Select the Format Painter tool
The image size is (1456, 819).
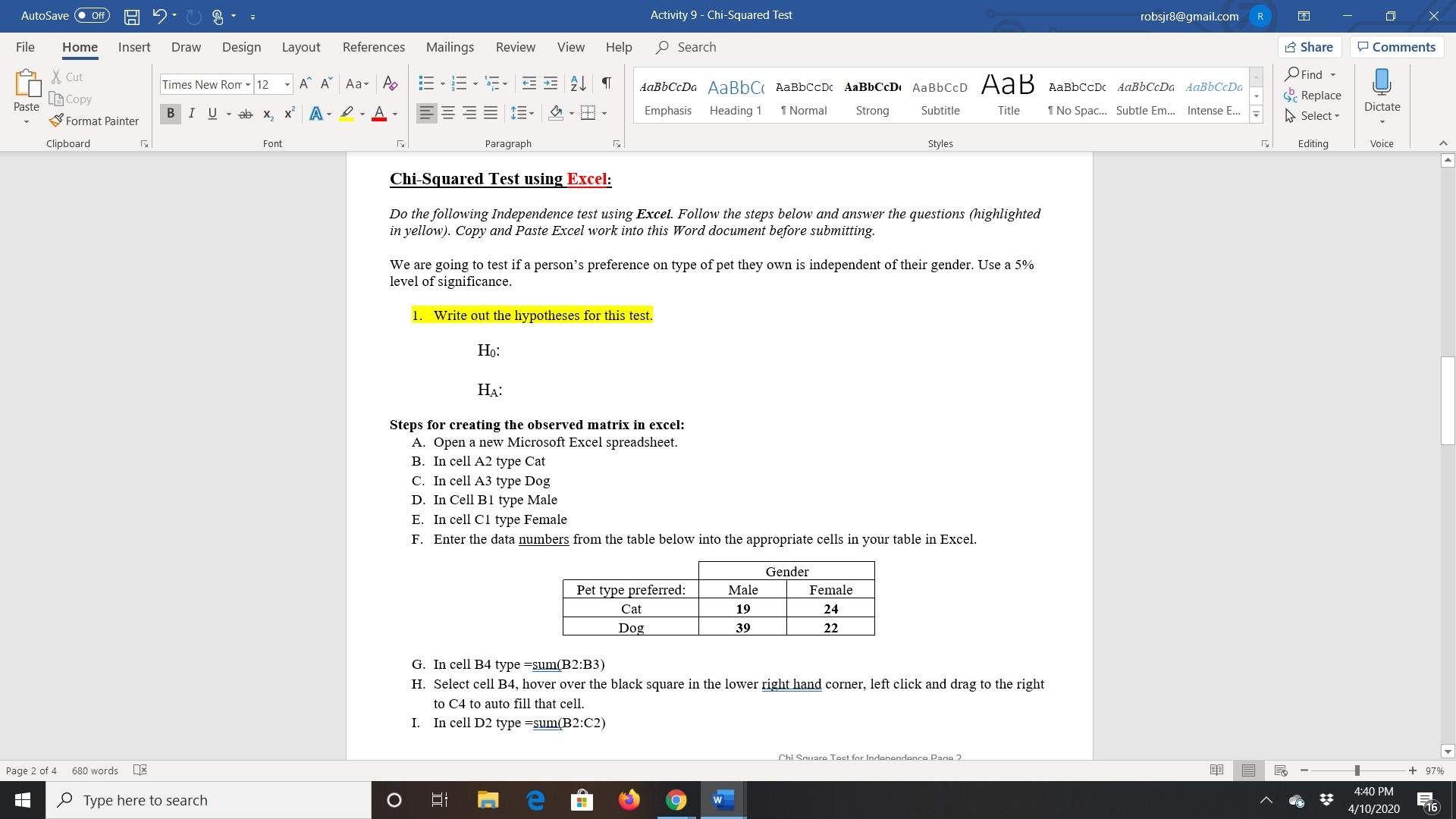(94, 121)
